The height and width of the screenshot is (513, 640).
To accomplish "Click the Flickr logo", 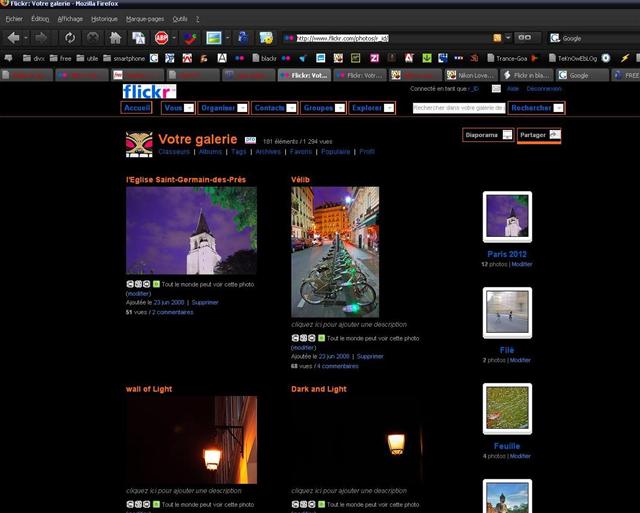I will click(x=149, y=92).
